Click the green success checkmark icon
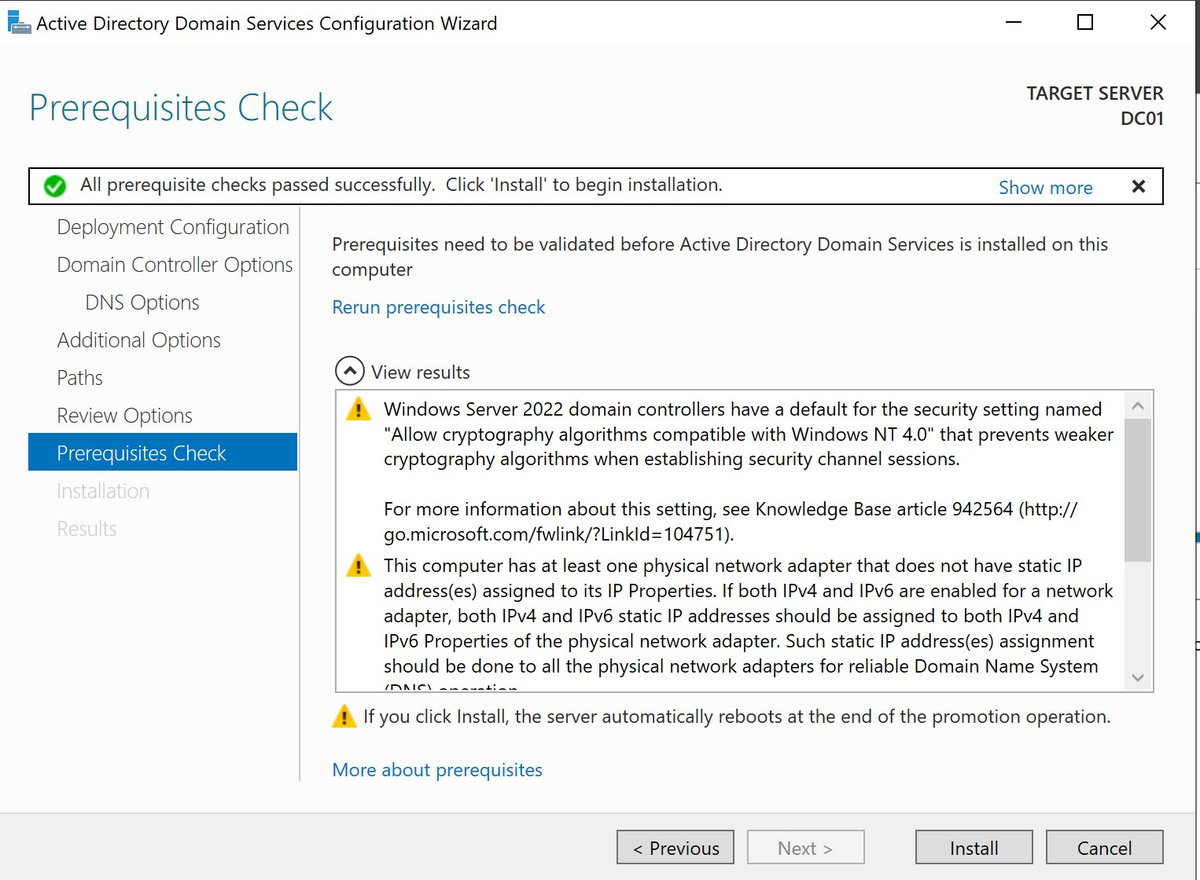 (x=54, y=186)
